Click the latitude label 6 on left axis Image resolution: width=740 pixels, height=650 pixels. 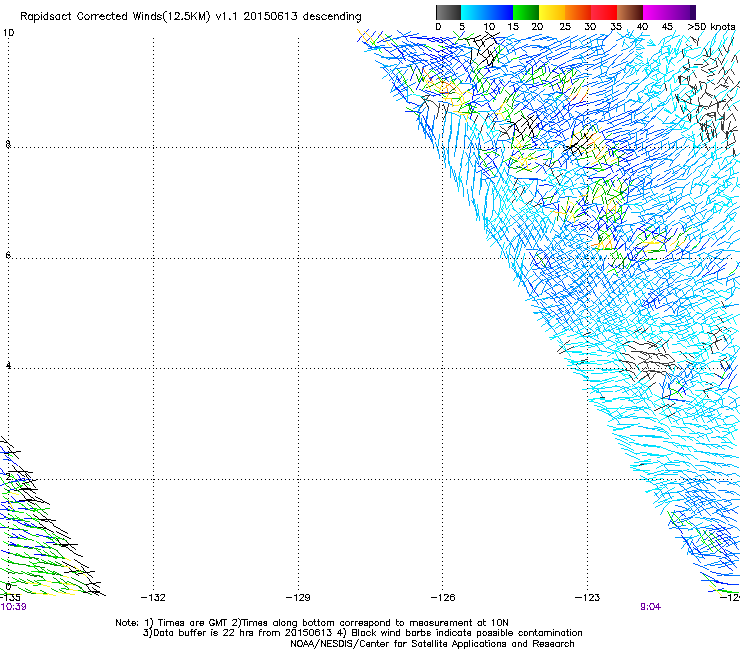click(x=8, y=255)
